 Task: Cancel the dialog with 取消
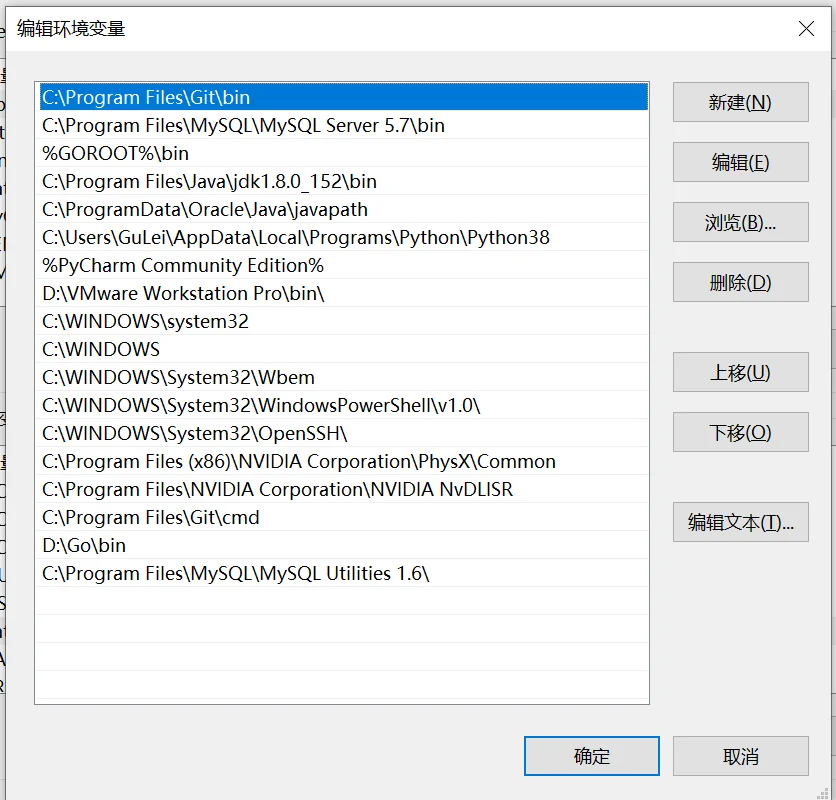tap(741, 756)
